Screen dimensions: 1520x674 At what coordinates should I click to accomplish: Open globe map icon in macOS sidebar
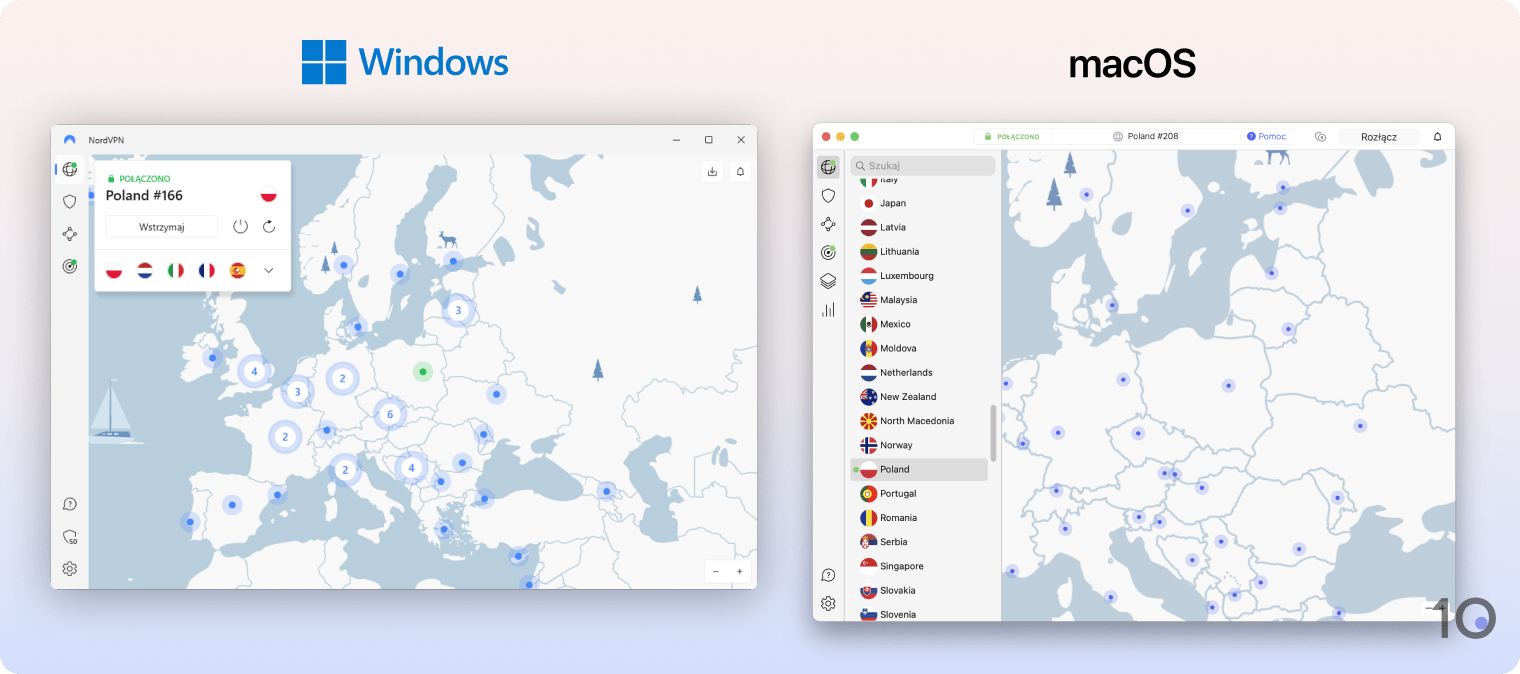pos(828,167)
